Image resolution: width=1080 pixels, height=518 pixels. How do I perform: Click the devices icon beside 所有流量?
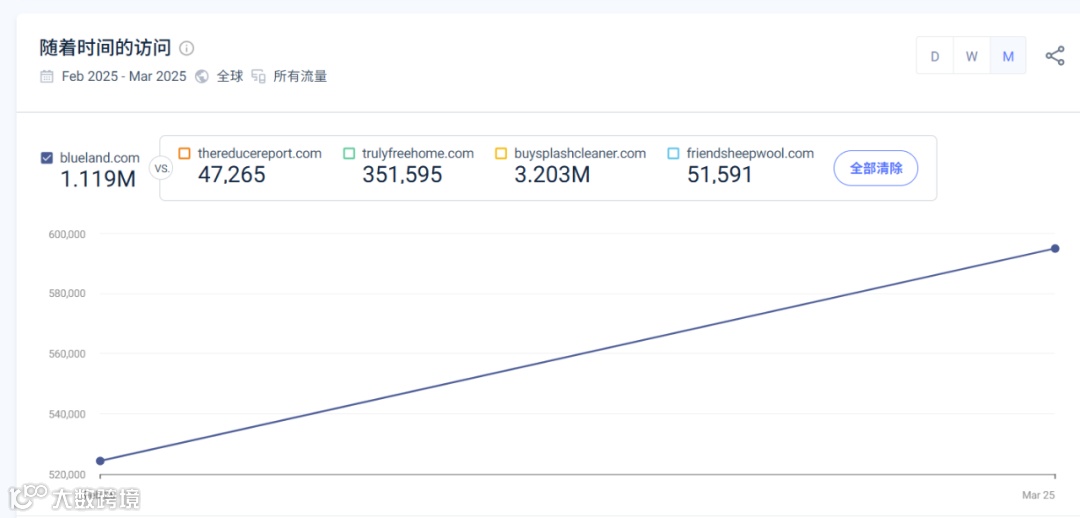pos(258,76)
